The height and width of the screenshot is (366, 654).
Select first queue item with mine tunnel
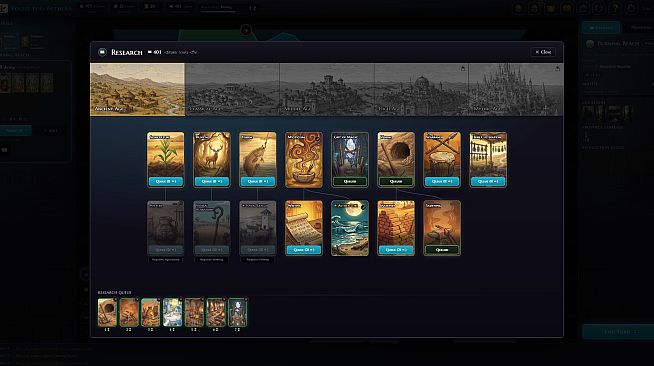[107, 312]
